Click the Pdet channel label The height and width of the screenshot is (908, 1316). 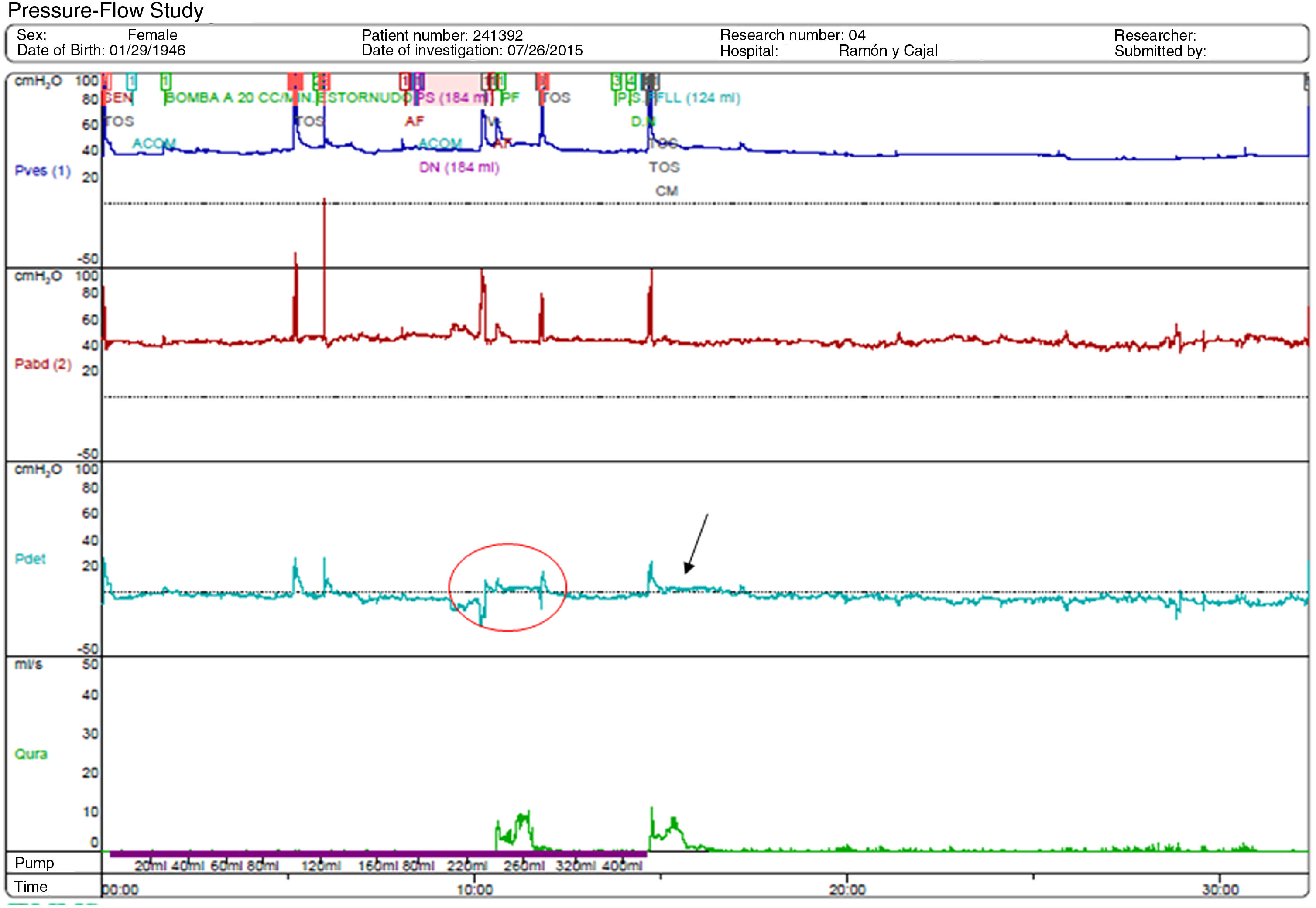(x=30, y=559)
